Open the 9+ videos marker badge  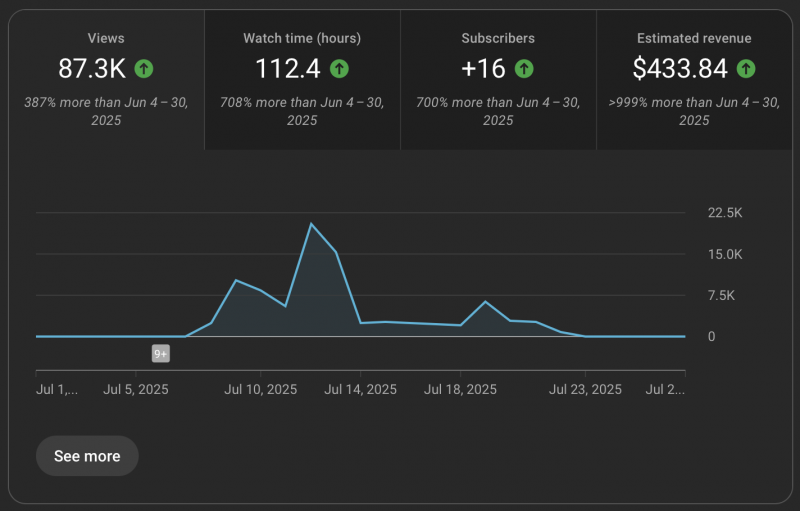(x=160, y=354)
